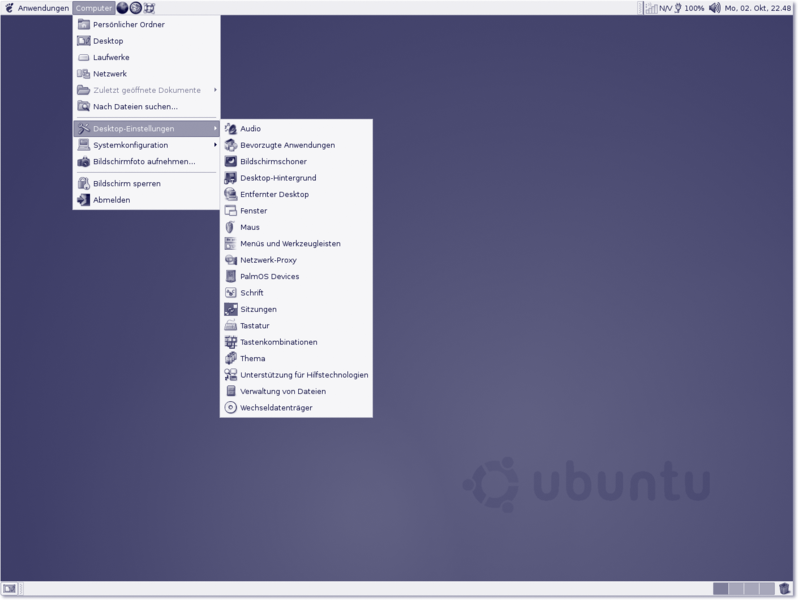Open the Maus settings
The width and height of the screenshot is (798, 600).
tap(249, 227)
